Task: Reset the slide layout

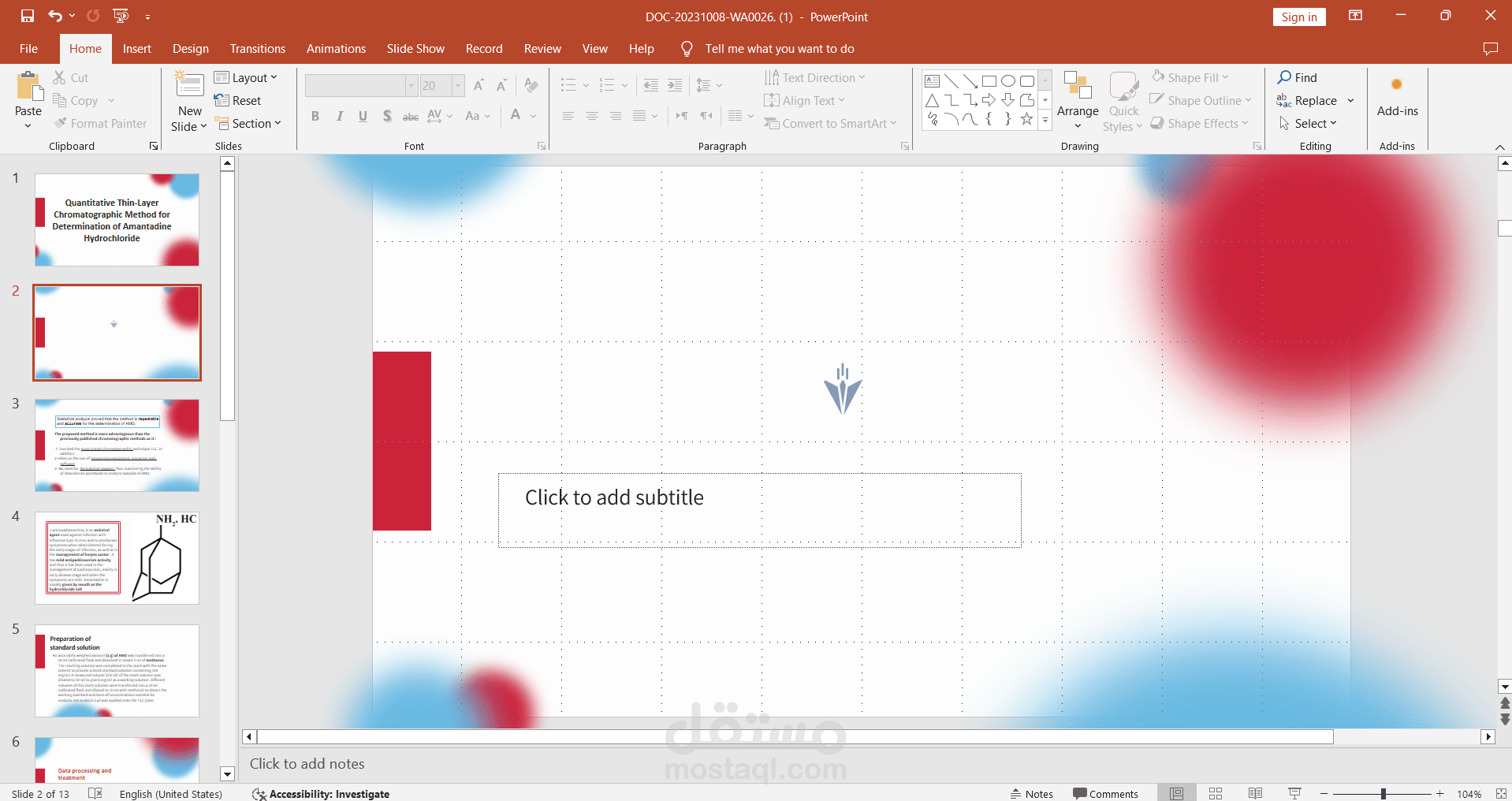Action: [237, 100]
